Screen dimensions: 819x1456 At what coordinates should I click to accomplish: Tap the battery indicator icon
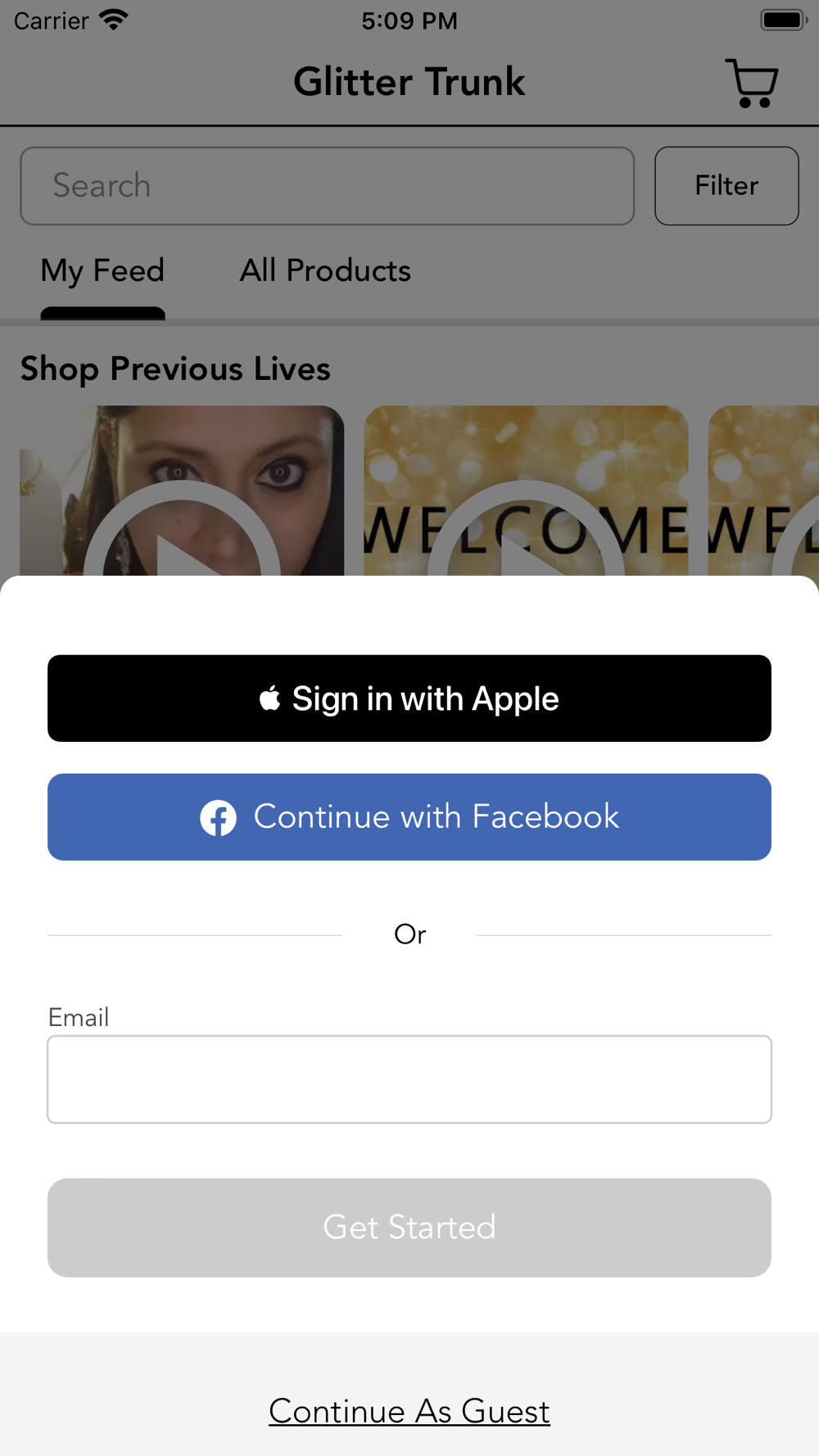(x=782, y=20)
